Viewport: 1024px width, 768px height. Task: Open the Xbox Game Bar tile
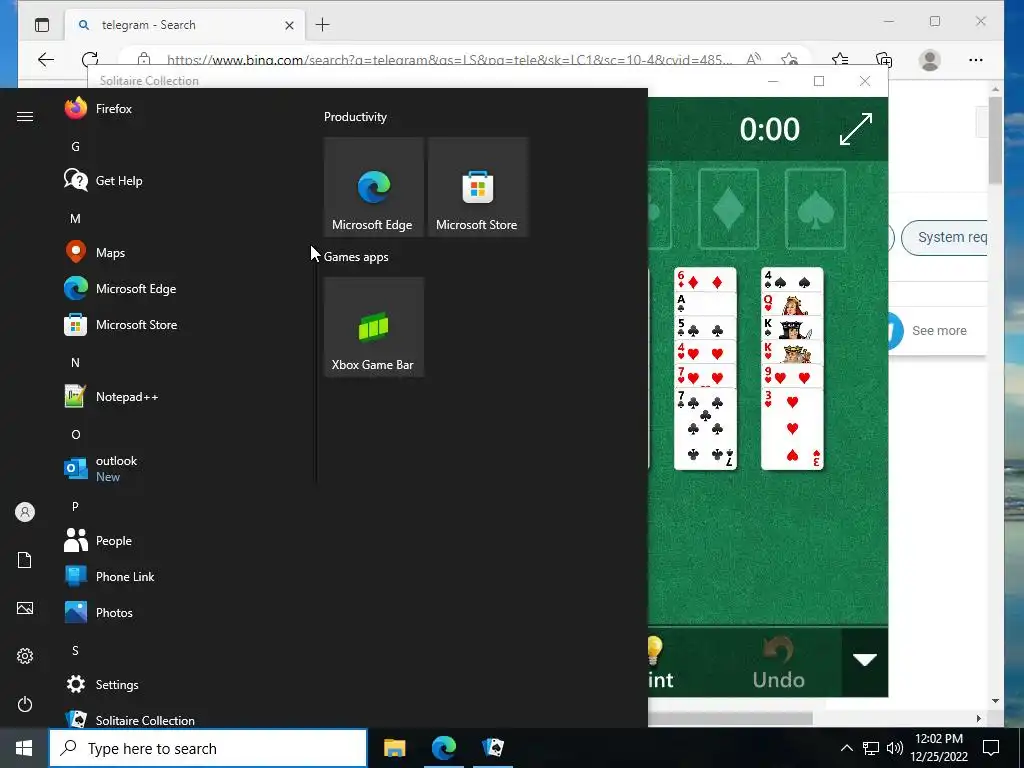(x=374, y=327)
